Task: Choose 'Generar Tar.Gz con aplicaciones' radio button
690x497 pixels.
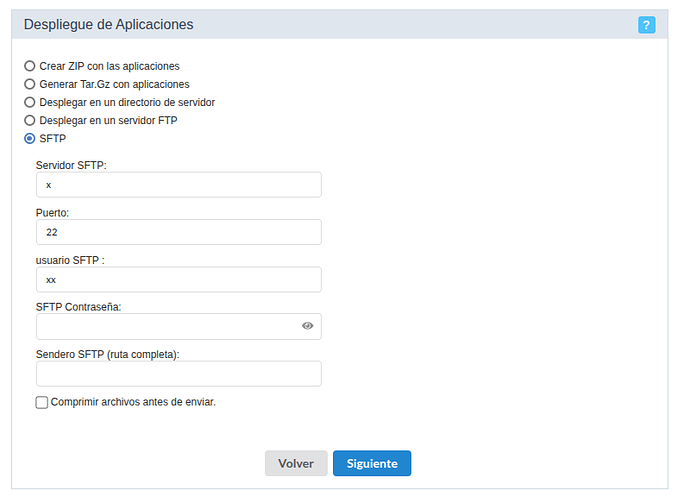Action: [x=30, y=84]
